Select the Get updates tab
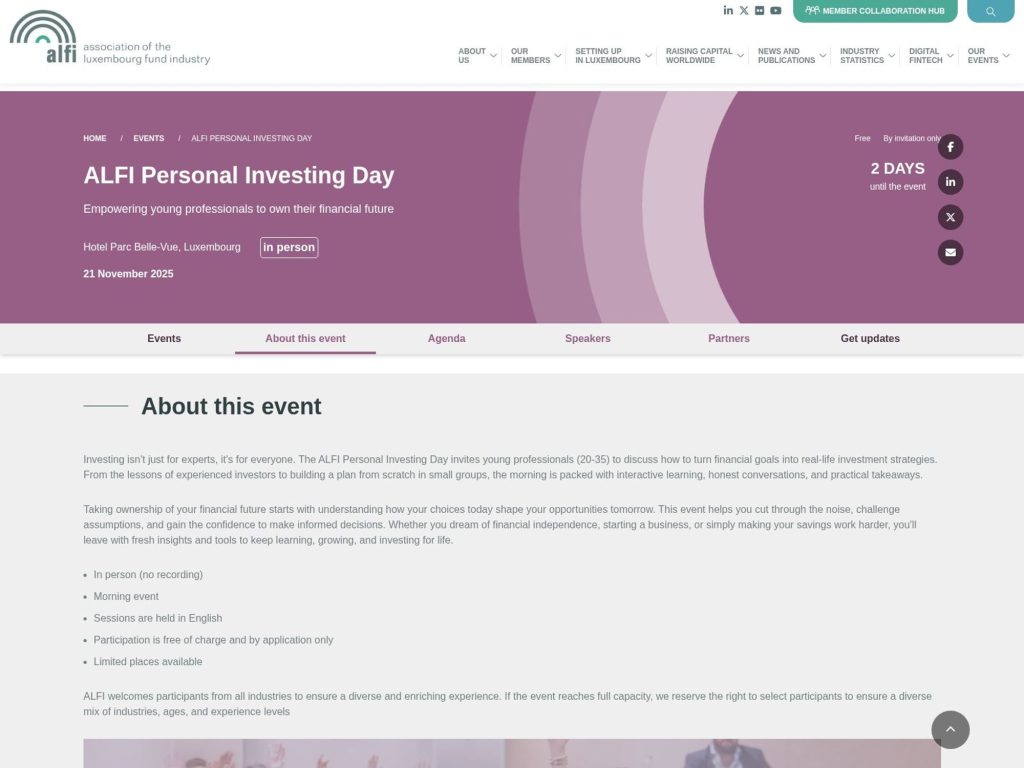The height and width of the screenshot is (768, 1024). (x=869, y=338)
